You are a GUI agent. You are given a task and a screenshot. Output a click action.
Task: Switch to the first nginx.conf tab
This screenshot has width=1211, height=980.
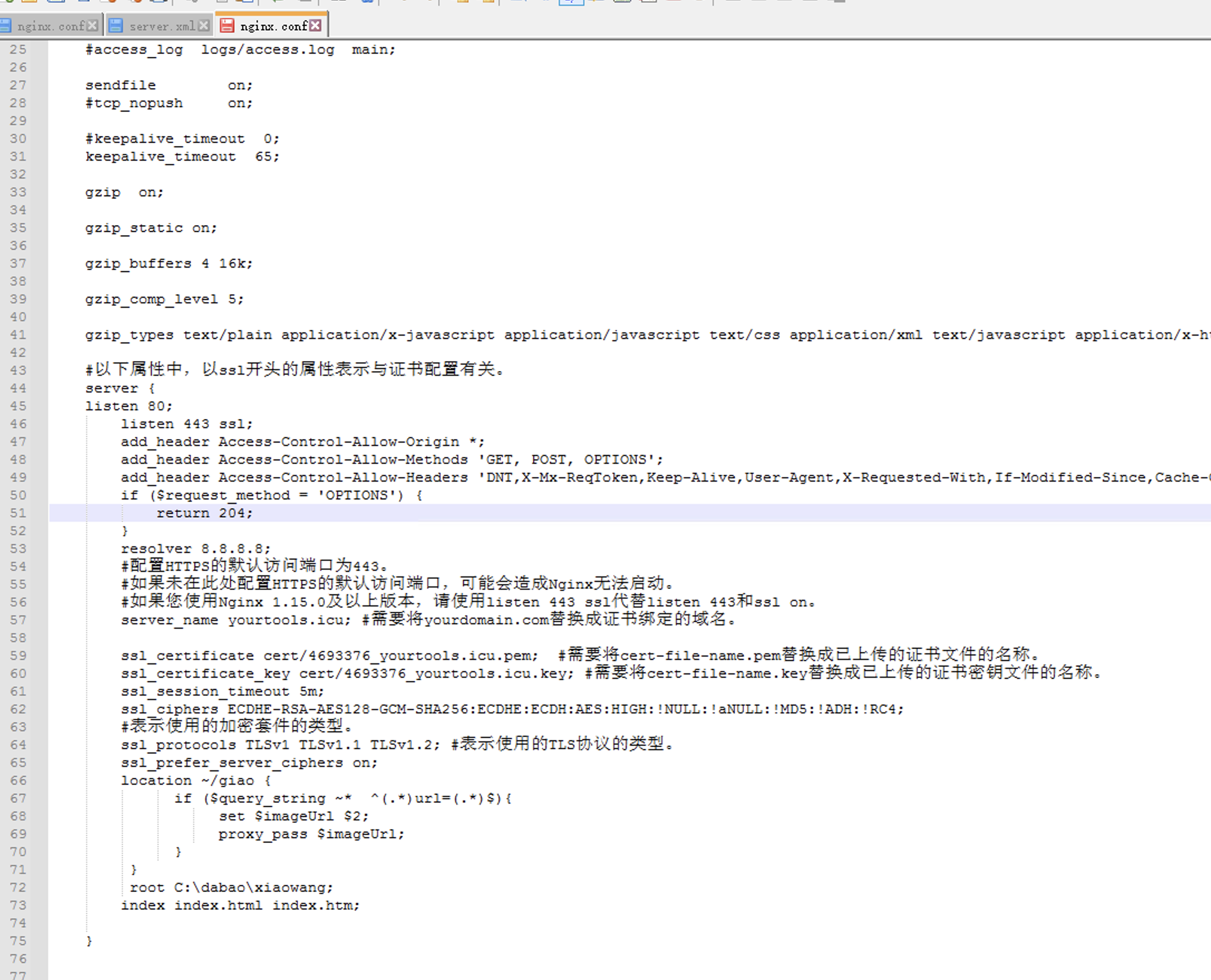click(50, 26)
